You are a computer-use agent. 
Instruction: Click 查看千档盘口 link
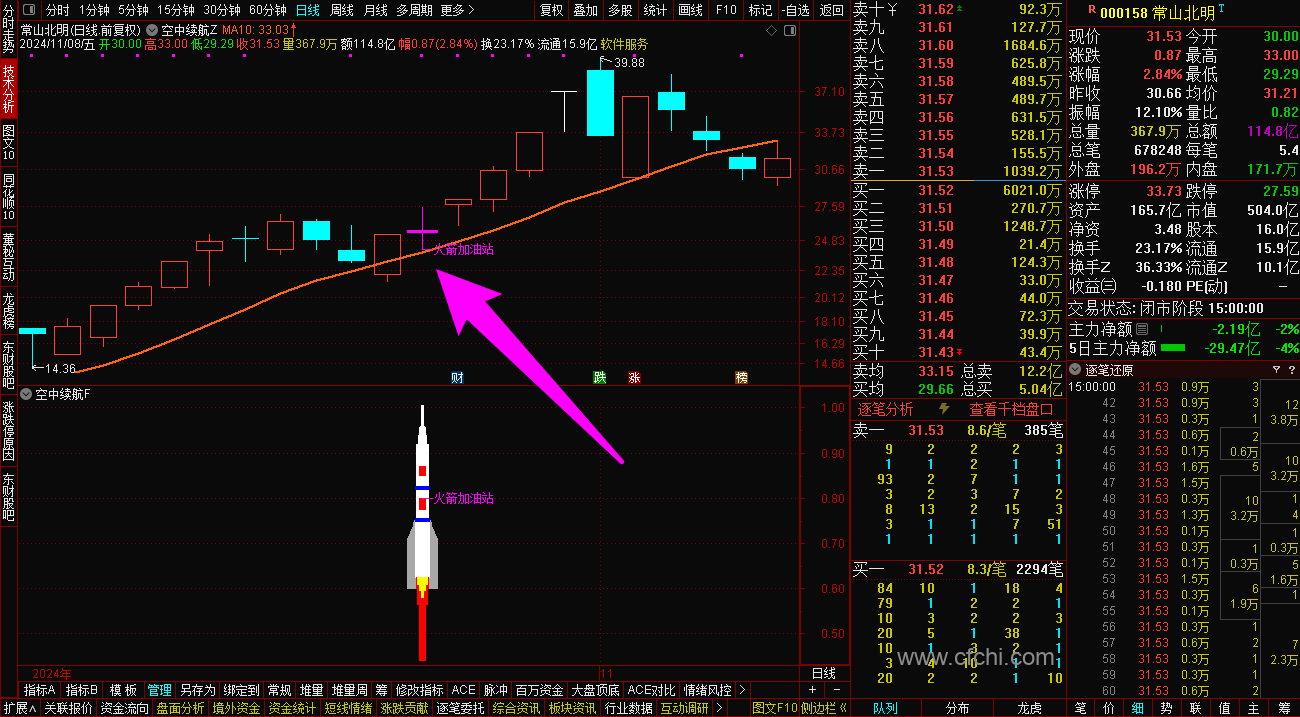[x=1011, y=409]
